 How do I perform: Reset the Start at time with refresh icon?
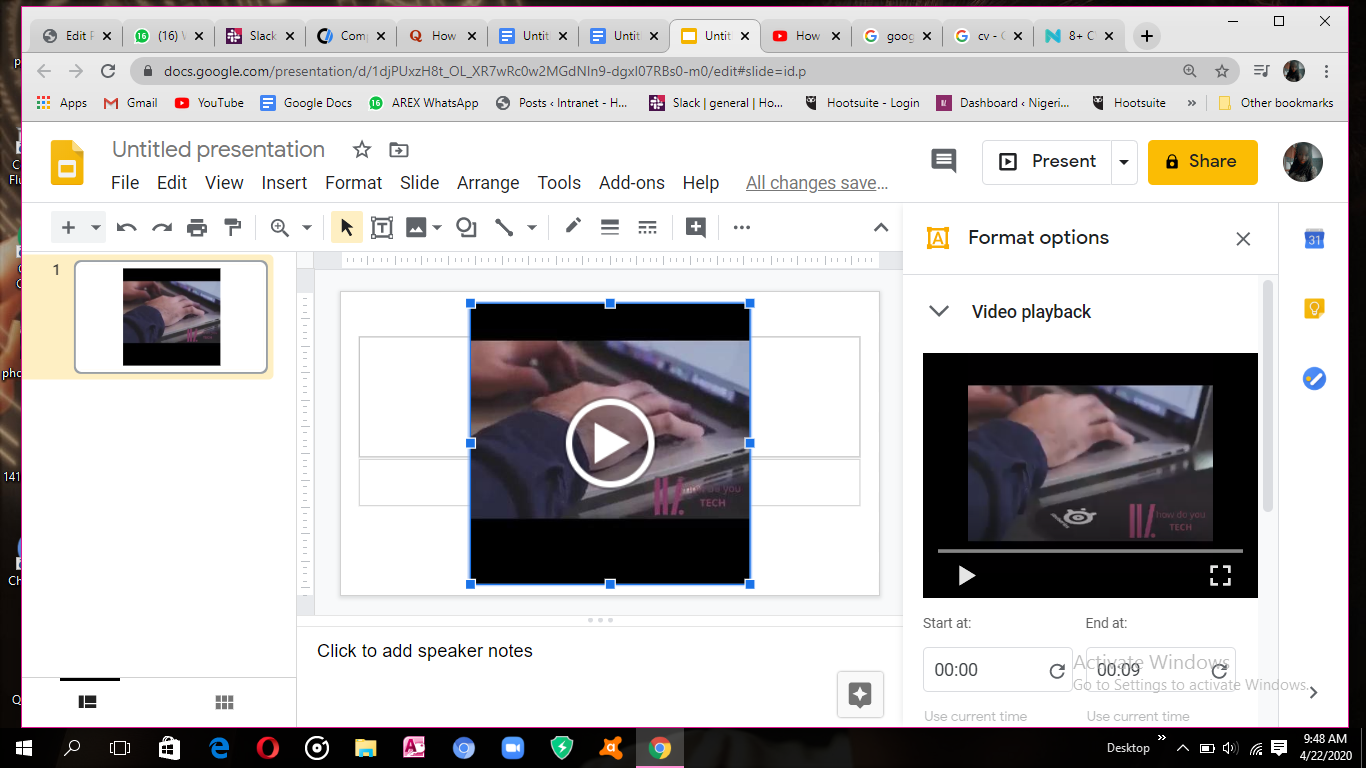1057,671
